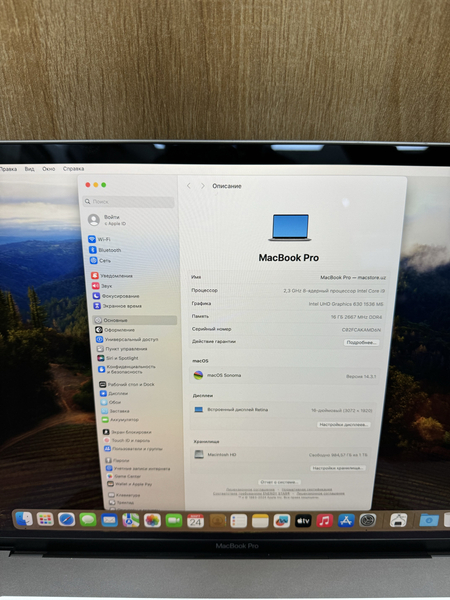Open Настройки дисплеев button

[x=343, y=425]
